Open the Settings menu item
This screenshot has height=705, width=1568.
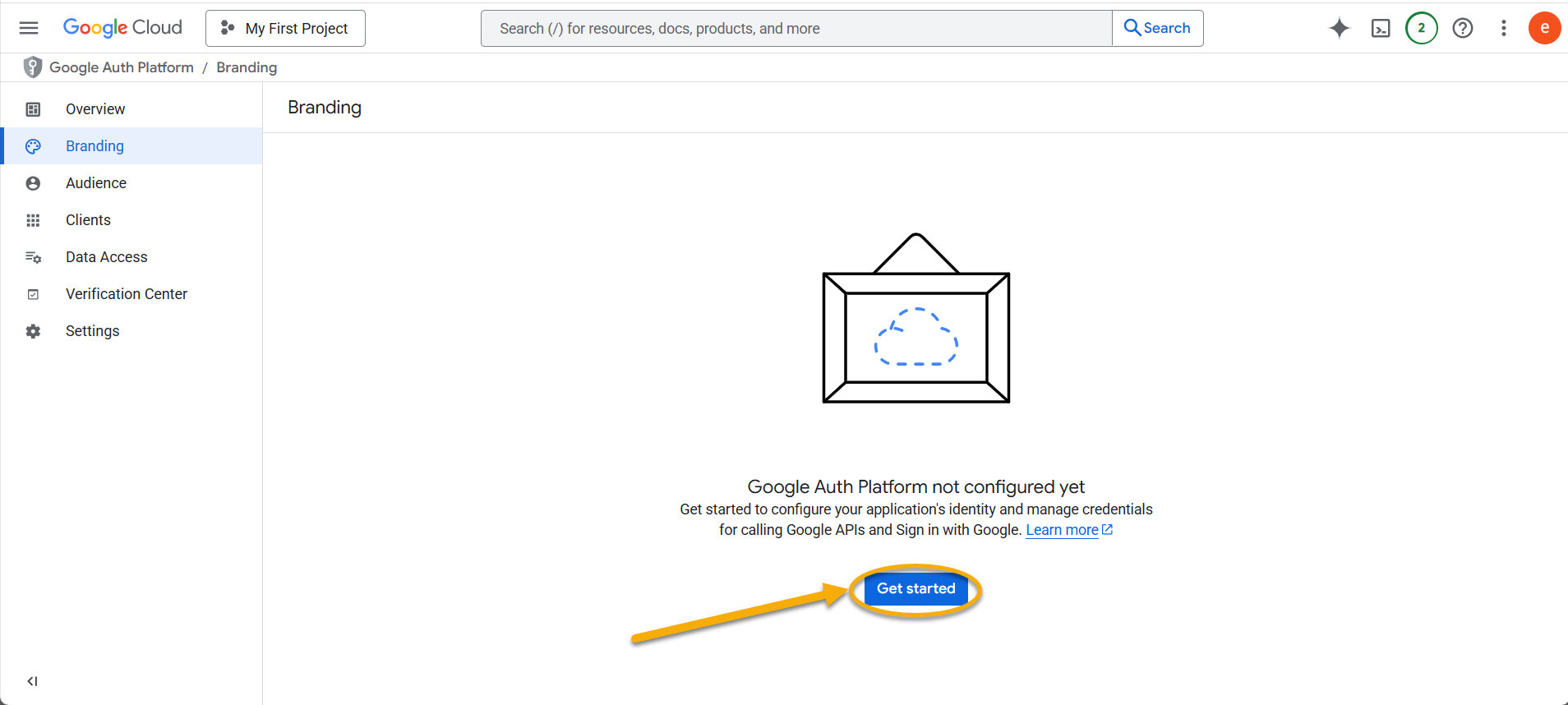coord(131,331)
